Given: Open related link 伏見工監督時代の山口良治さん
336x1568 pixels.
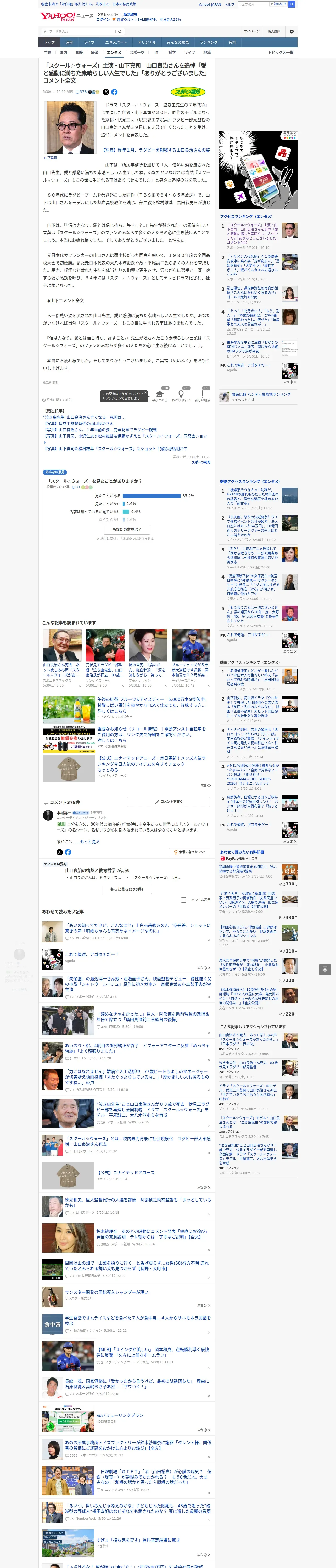Looking at the screenshot, I should point(79,423).
